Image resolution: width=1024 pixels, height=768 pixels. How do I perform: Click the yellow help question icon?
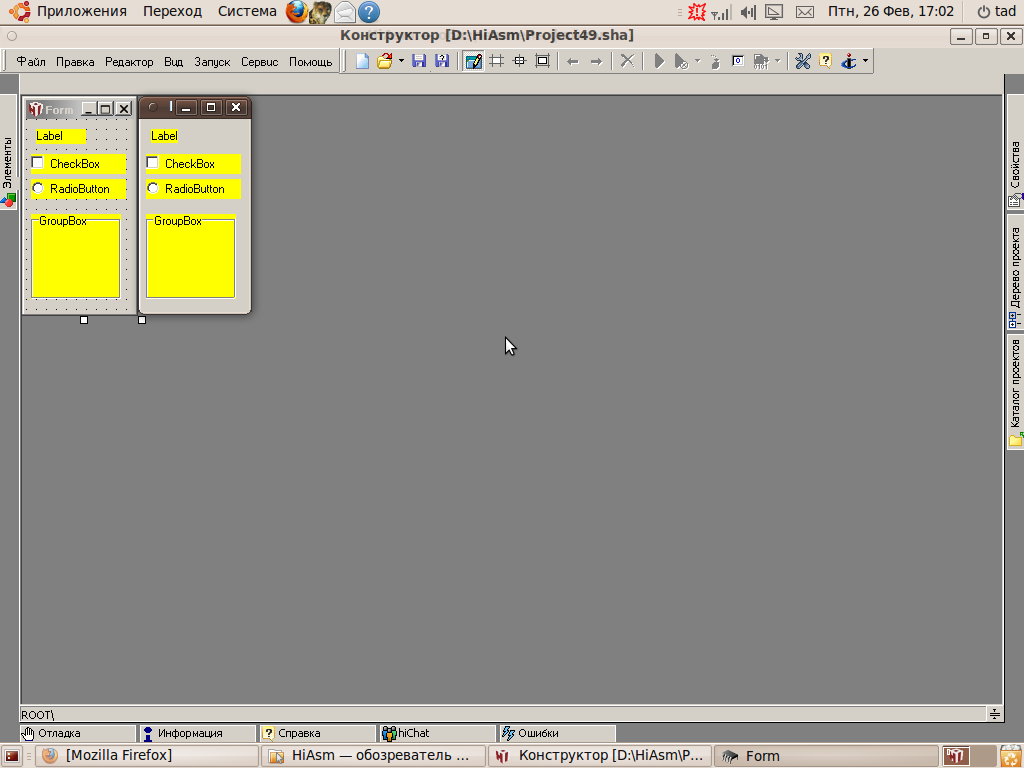click(825, 61)
